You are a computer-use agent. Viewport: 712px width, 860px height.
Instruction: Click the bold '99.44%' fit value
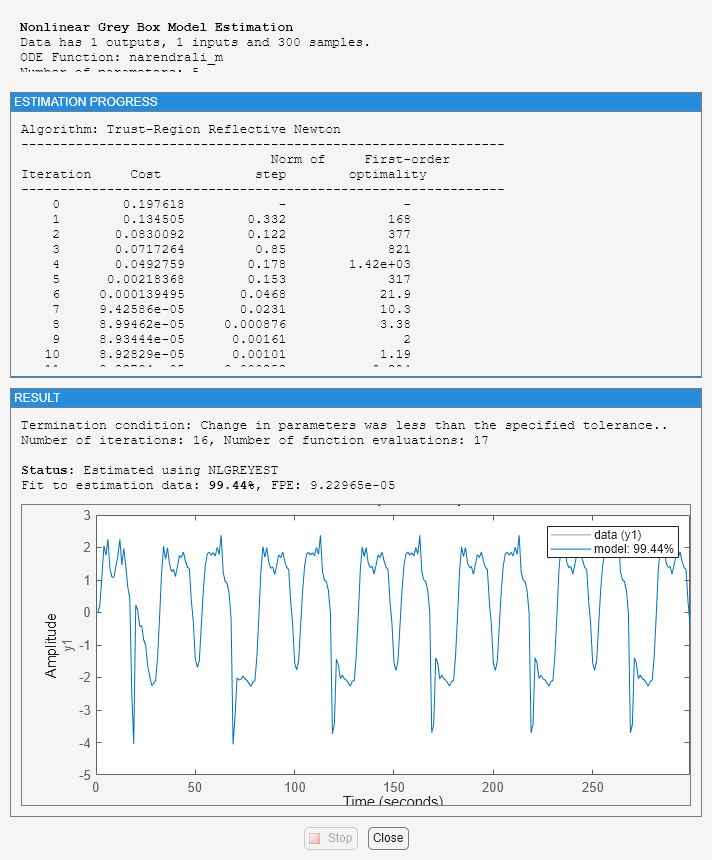point(232,485)
